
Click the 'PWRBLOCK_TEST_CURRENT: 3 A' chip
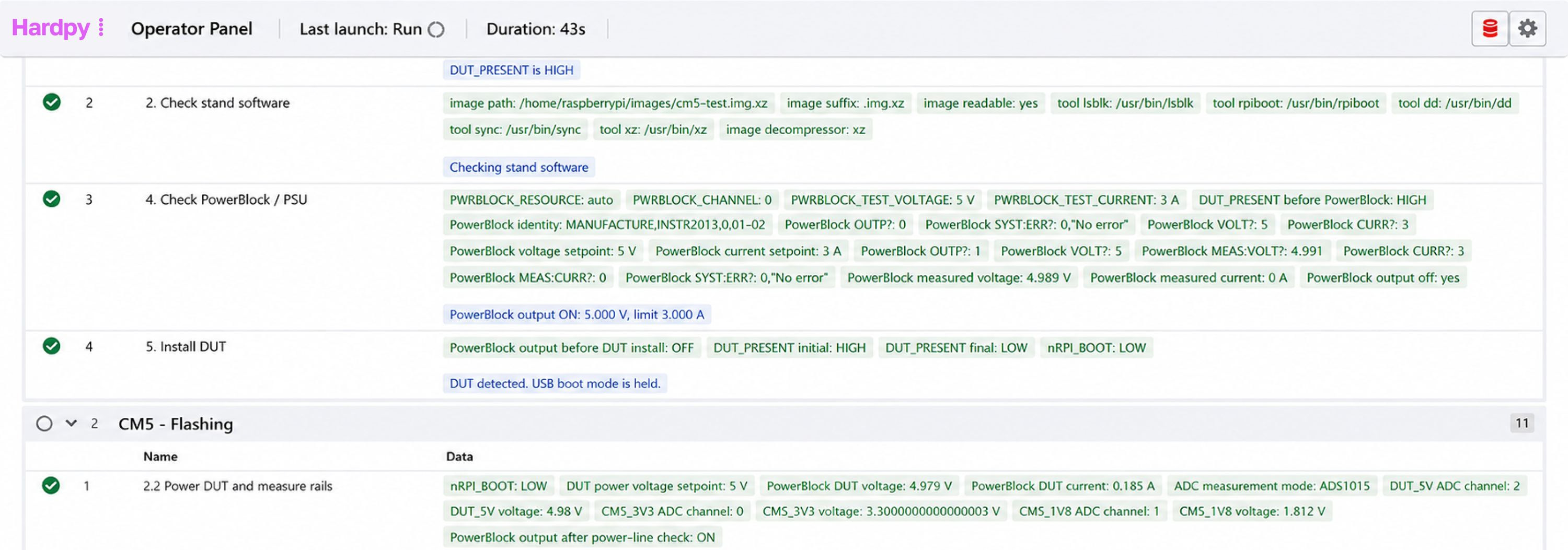coord(1087,200)
